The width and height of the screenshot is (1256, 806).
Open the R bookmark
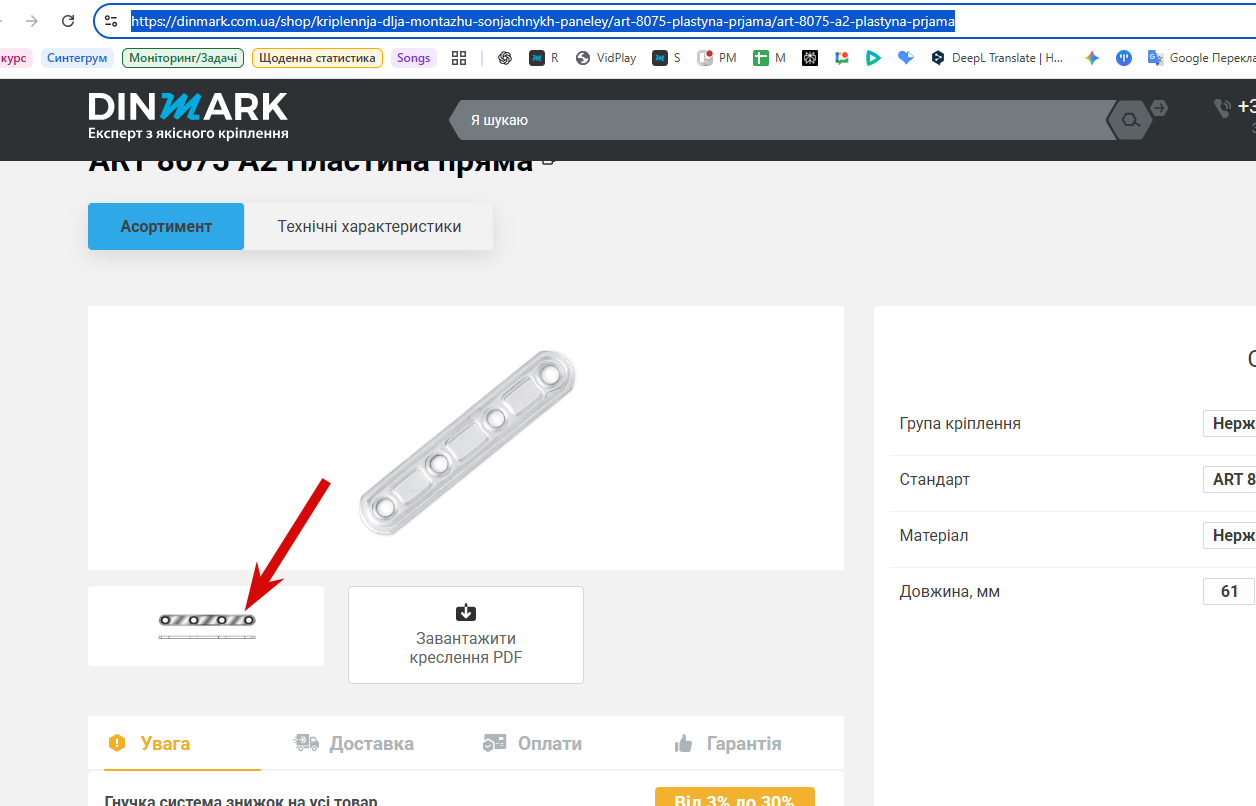[x=544, y=58]
